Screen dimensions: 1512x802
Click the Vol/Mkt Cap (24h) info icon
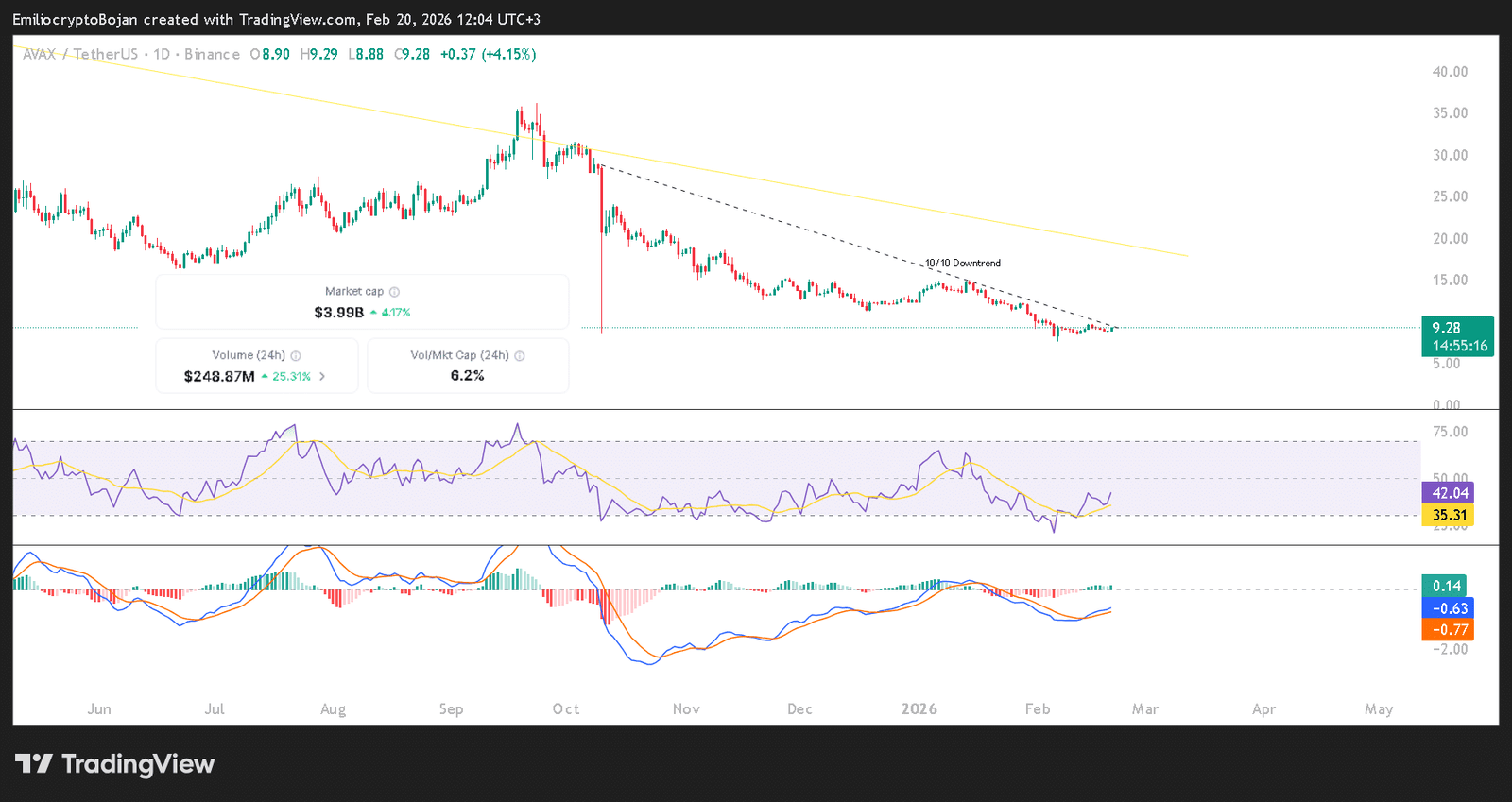520,356
